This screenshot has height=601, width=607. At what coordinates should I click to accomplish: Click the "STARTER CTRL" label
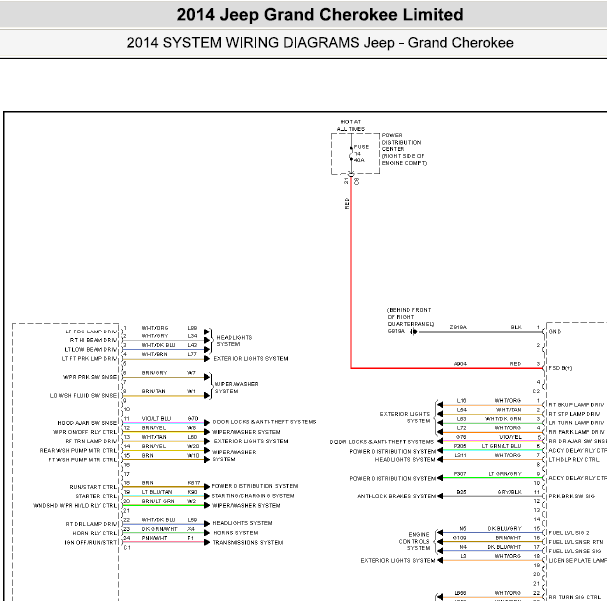(x=96, y=496)
